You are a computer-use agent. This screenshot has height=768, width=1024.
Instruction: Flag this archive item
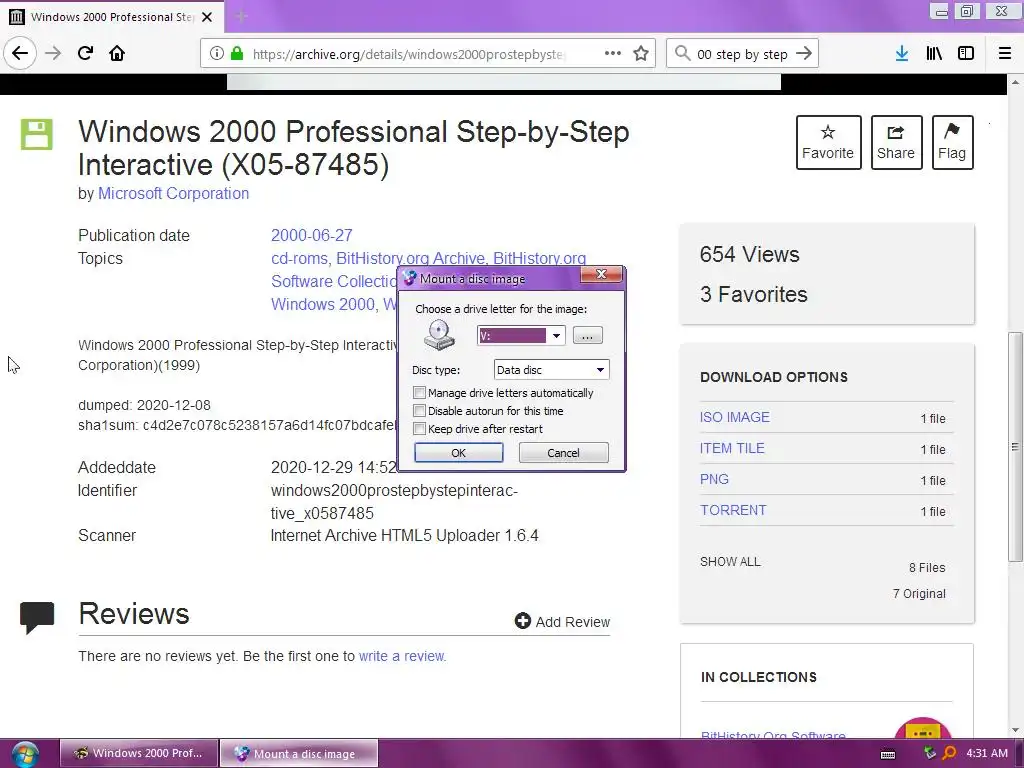click(x=952, y=142)
